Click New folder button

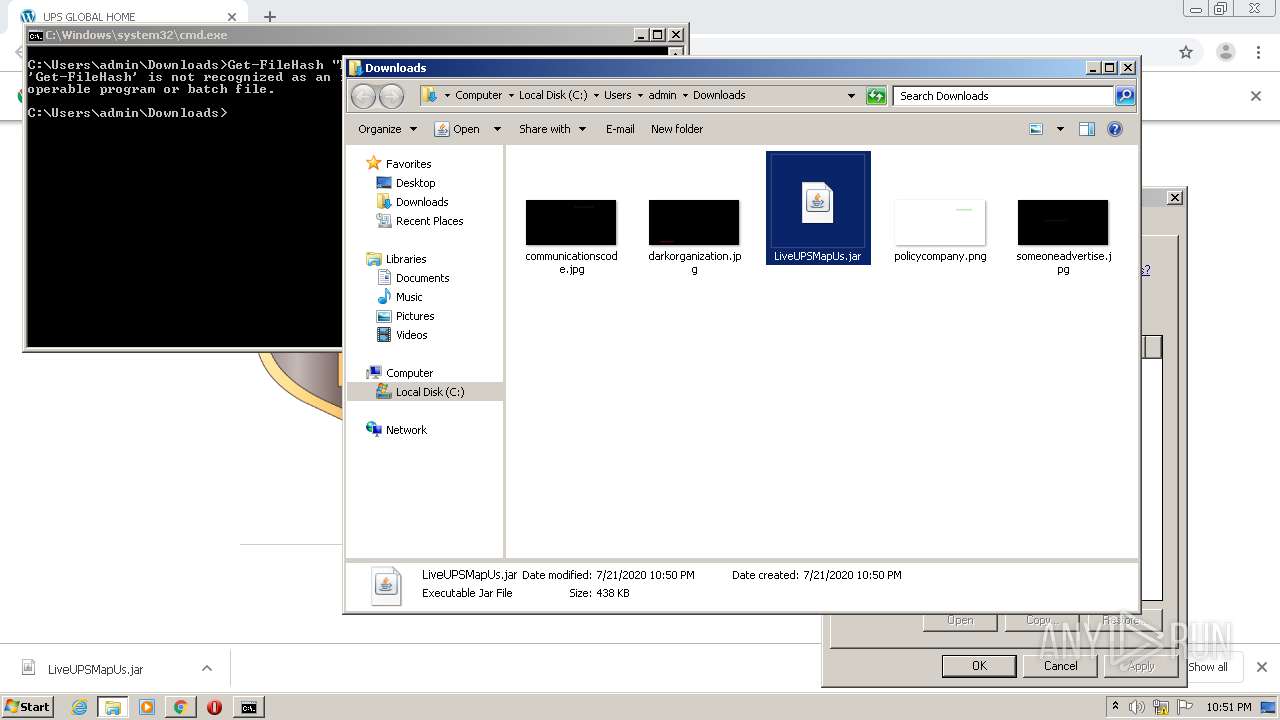pos(677,129)
